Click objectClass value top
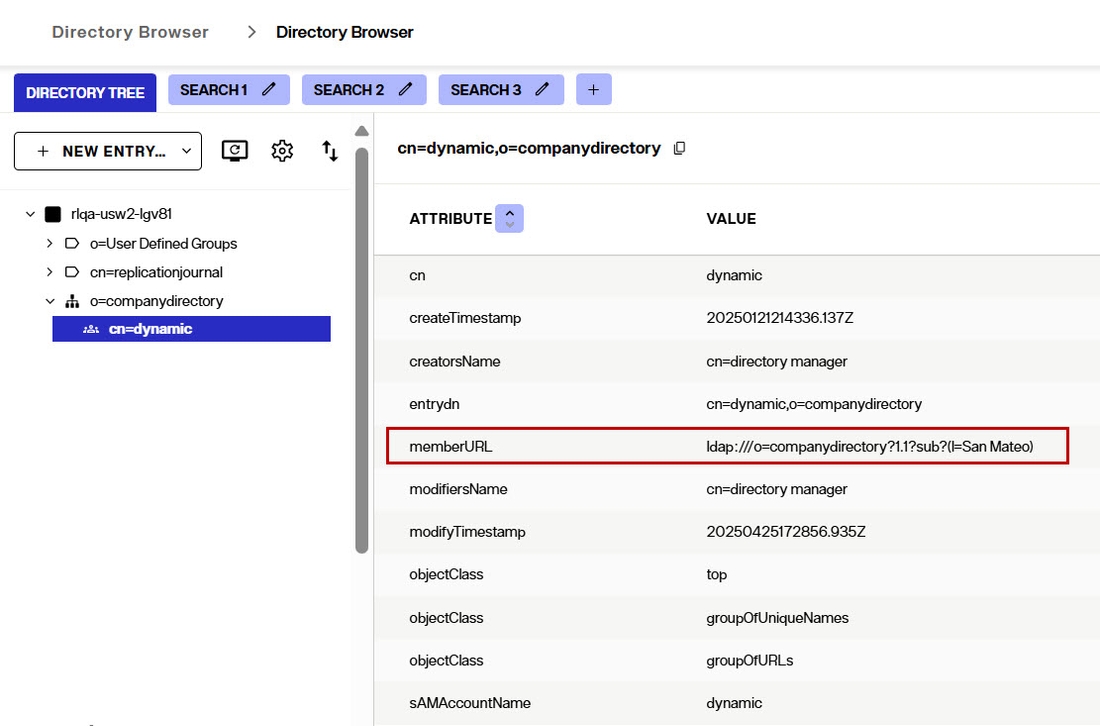The image size is (1100, 726). [x=716, y=574]
